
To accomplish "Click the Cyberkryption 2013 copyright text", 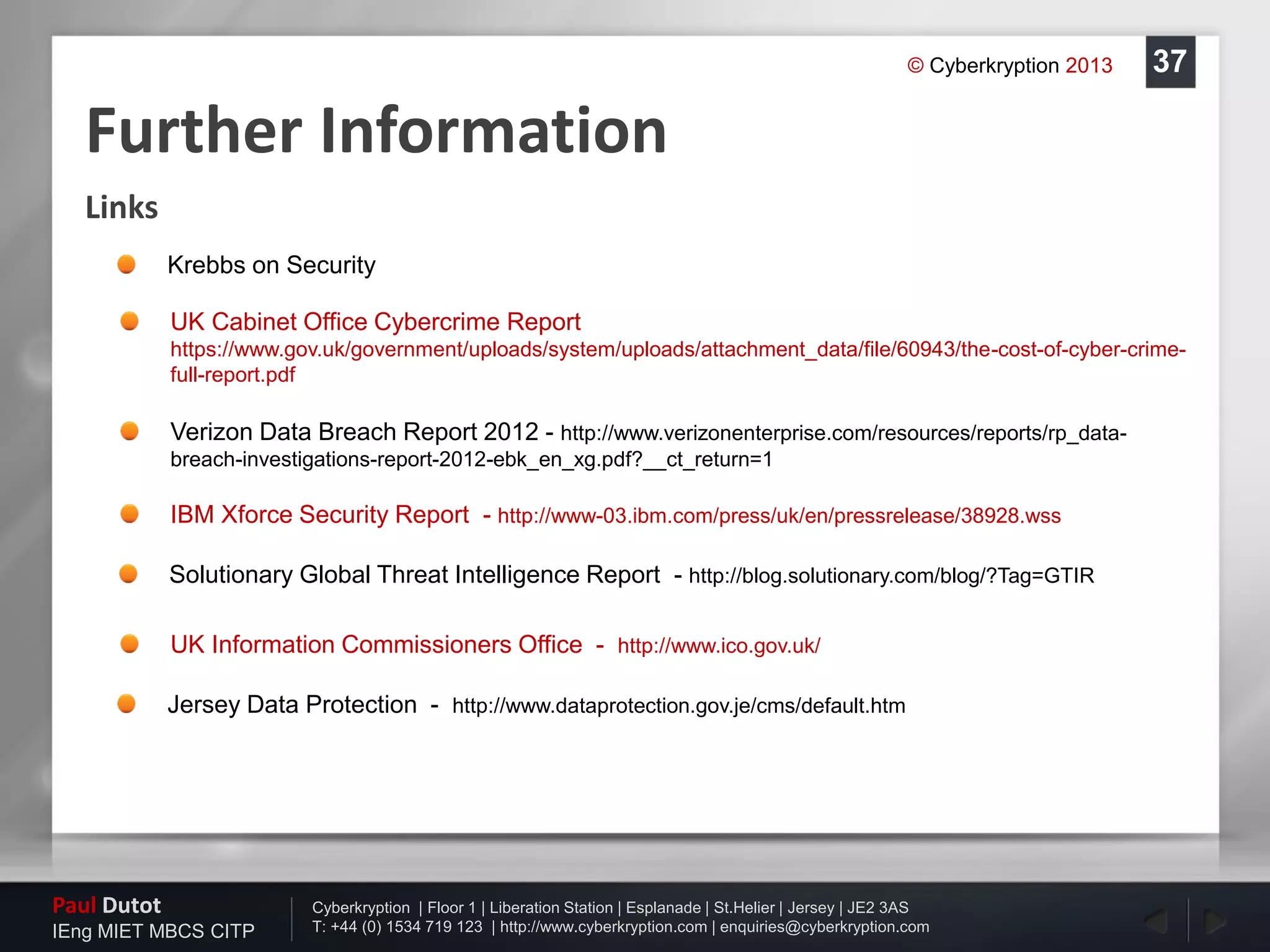I will [1010, 66].
